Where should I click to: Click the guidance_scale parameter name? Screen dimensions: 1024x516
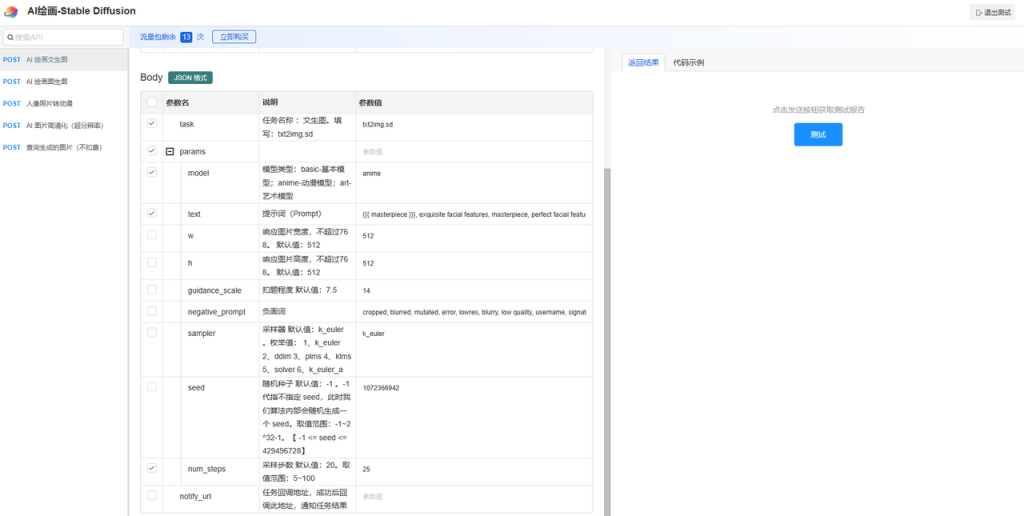pyautogui.click(x=214, y=290)
